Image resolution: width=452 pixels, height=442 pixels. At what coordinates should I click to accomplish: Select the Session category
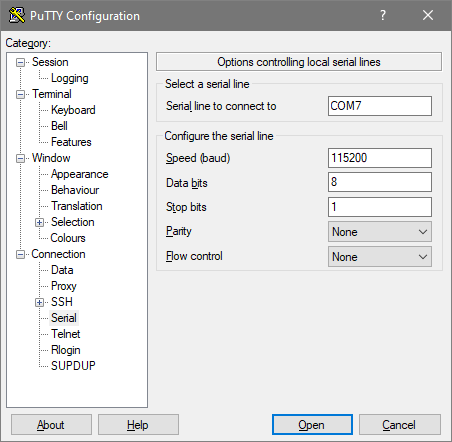tap(50, 62)
